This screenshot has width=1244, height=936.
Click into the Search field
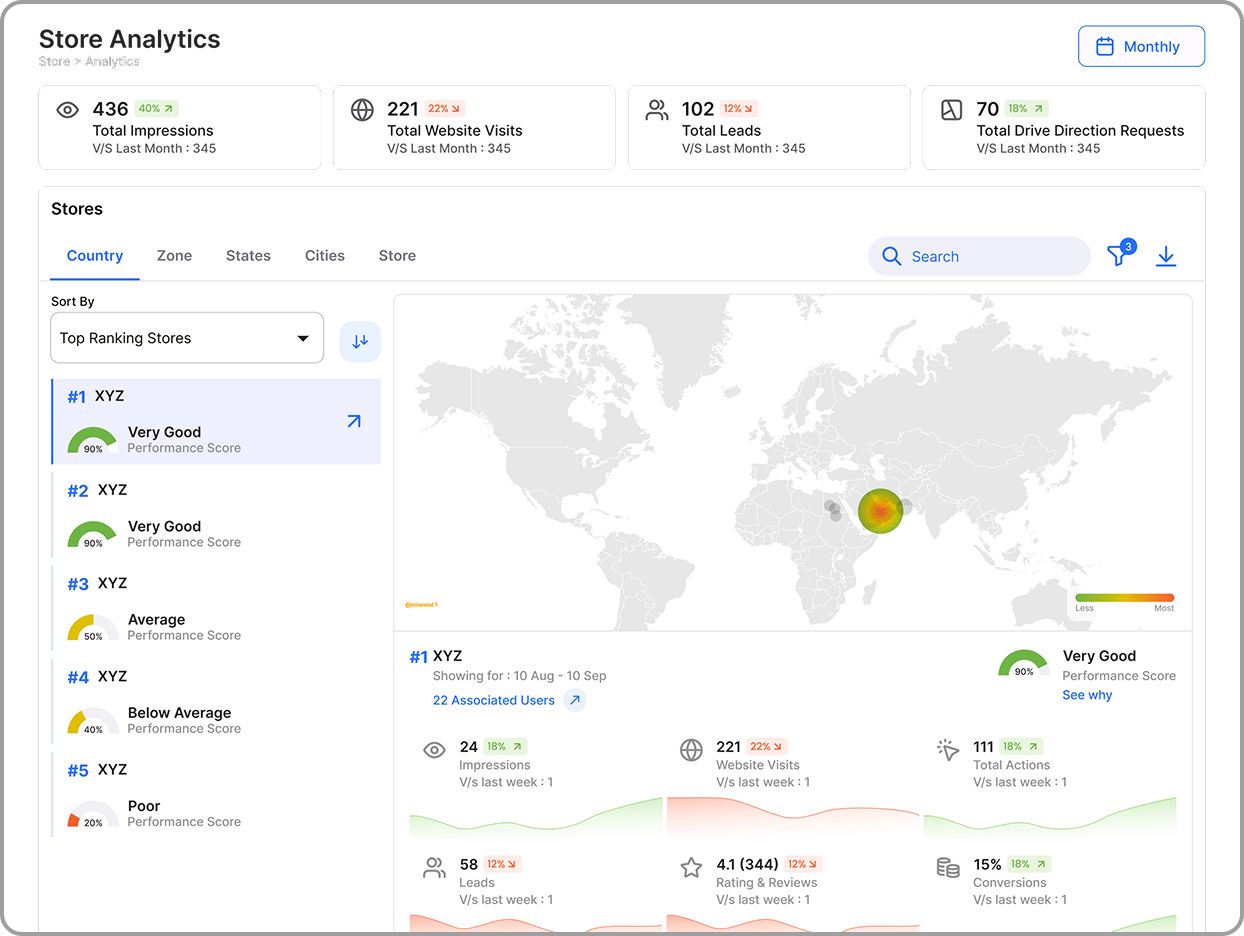point(990,257)
